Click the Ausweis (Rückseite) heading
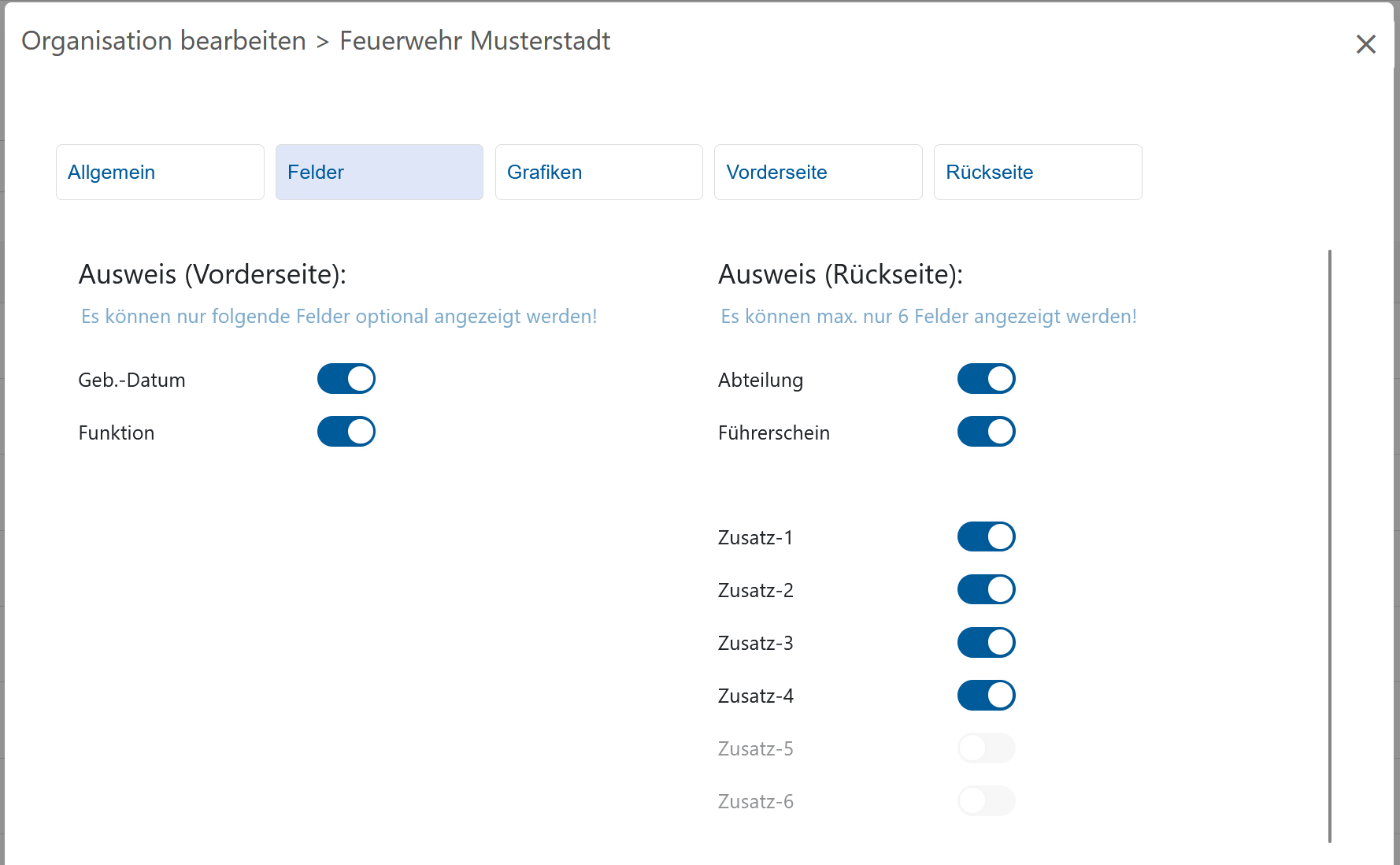1400x865 pixels. (x=840, y=274)
